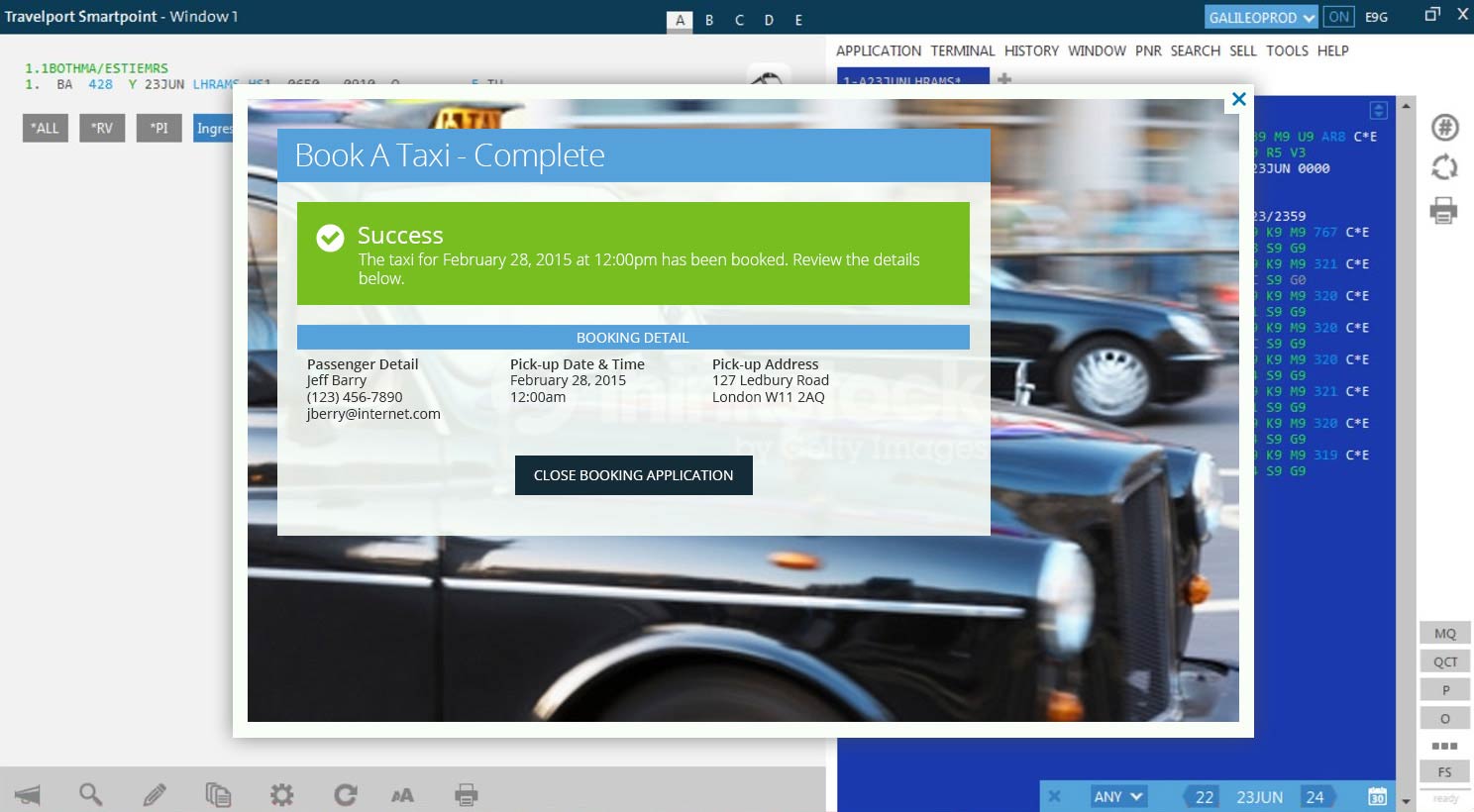Open the TOOLS menu
Viewport: 1474px width, 812px height.
click(x=1287, y=51)
